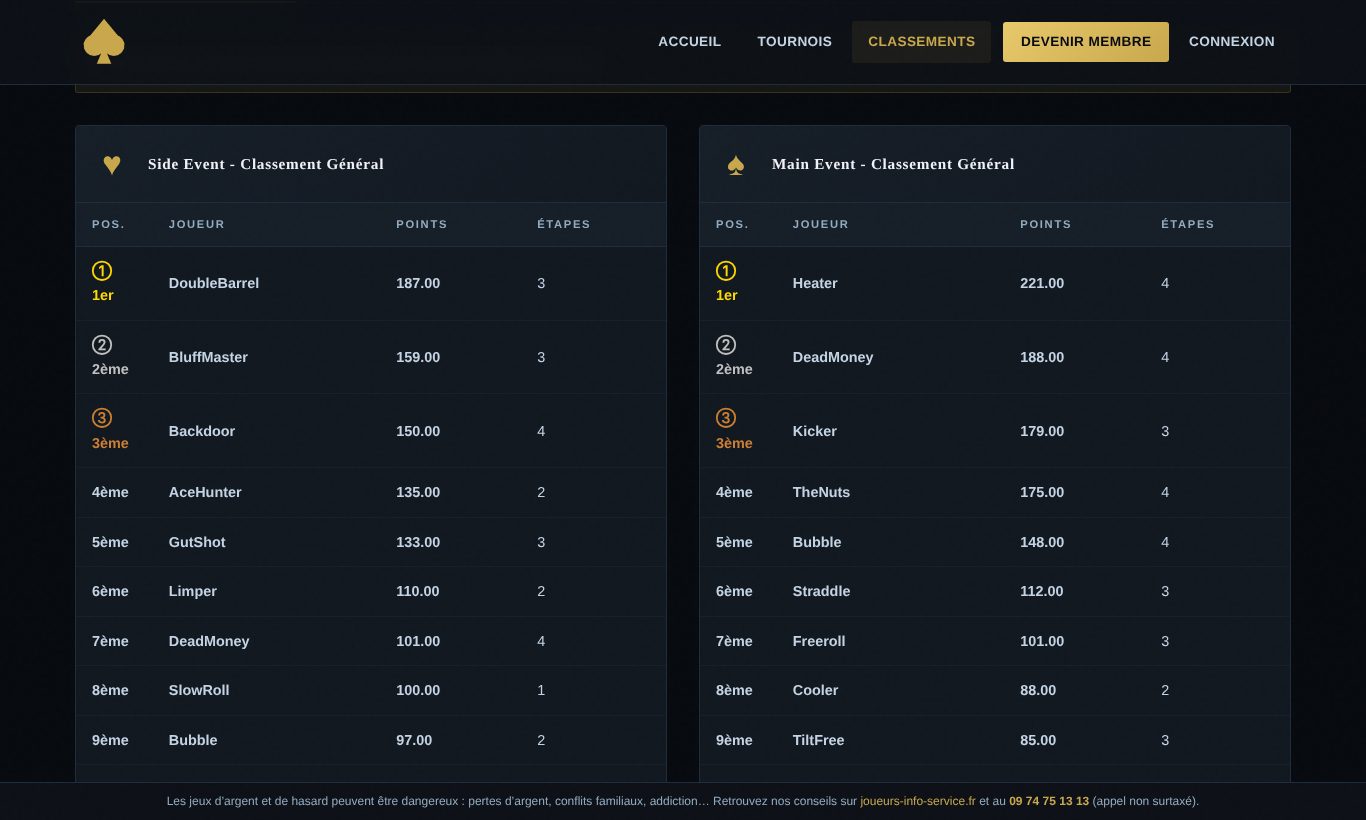Click the gold 1 medal for Heater
Viewport: 1366px width, 820px height.
coord(726,271)
